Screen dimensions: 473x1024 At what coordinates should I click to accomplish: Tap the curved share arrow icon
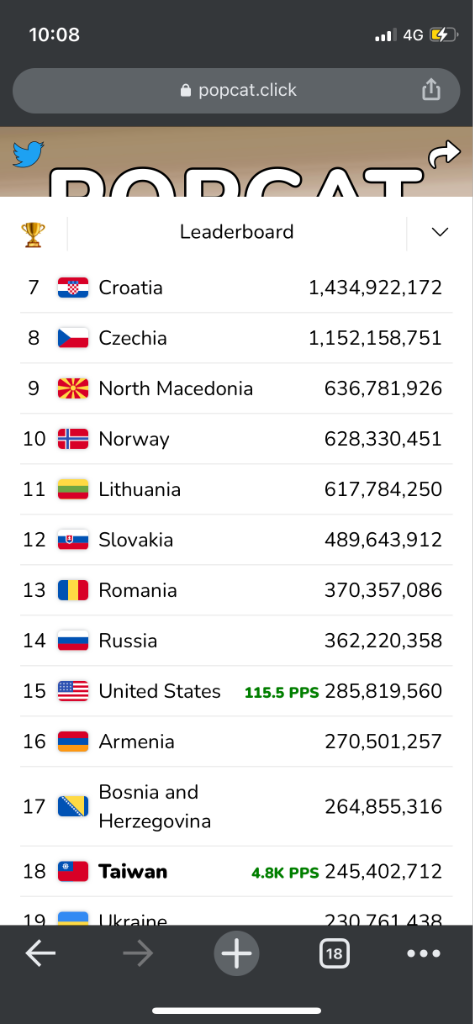(x=444, y=155)
